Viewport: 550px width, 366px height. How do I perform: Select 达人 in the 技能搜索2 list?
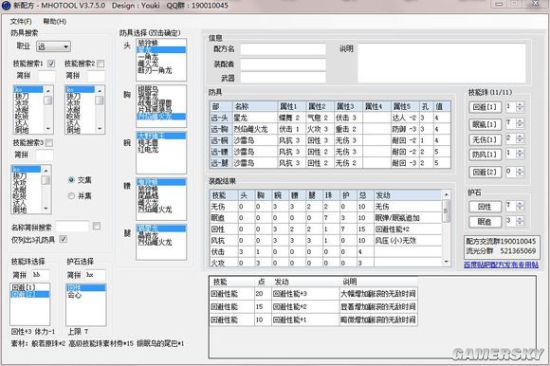[x=74, y=123]
